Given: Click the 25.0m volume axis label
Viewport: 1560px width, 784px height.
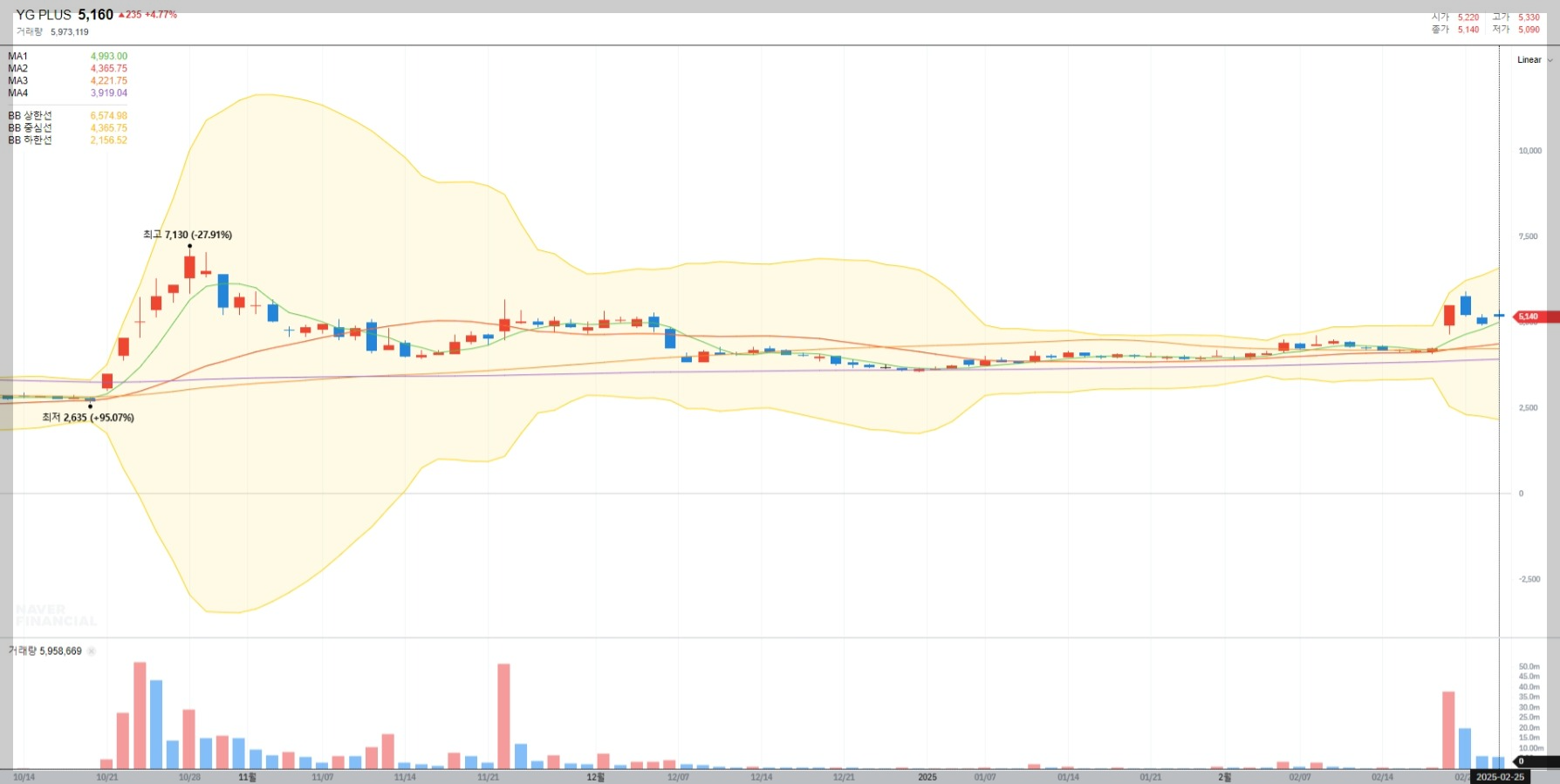Looking at the screenshot, I should tap(1529, 718).
